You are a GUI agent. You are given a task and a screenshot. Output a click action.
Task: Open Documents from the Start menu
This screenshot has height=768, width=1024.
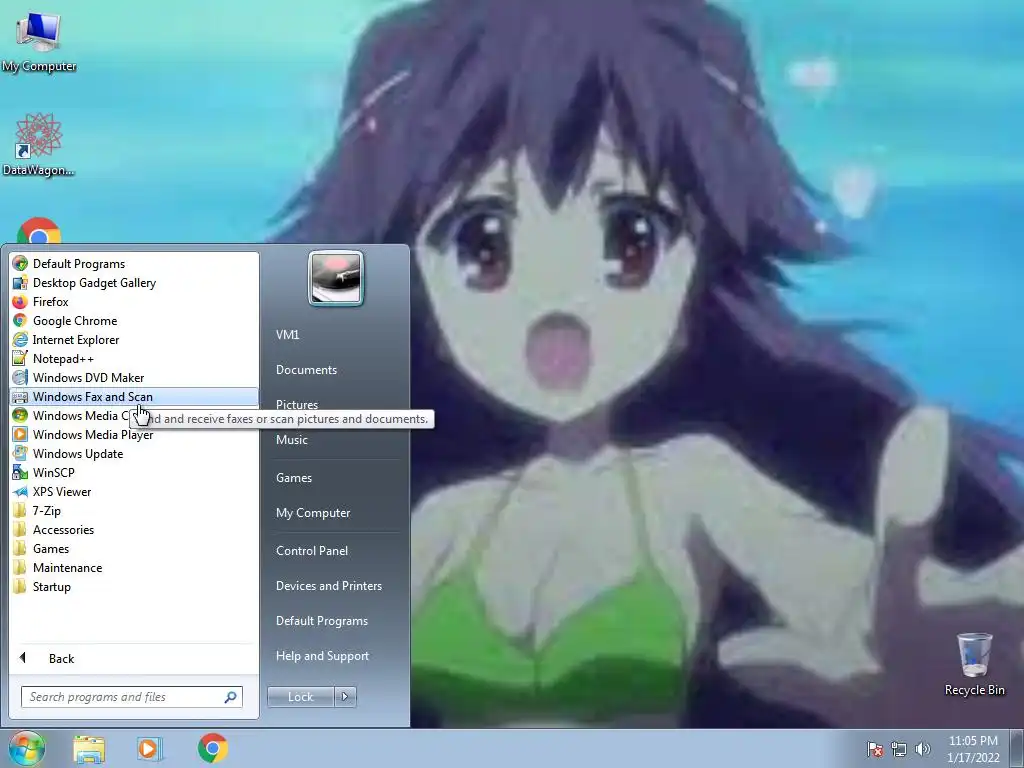pos(306,370)
